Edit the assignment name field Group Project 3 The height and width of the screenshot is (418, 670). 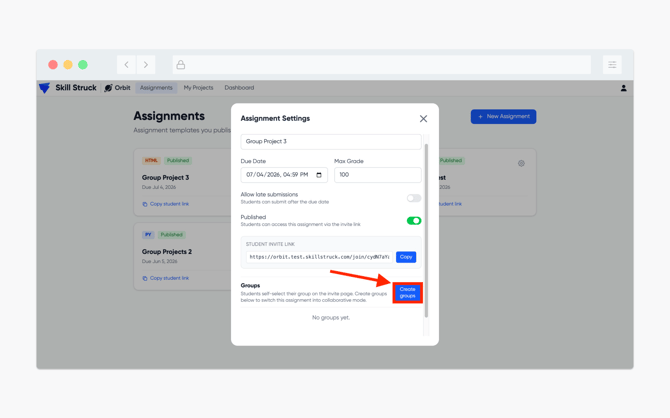click(331, 141)
